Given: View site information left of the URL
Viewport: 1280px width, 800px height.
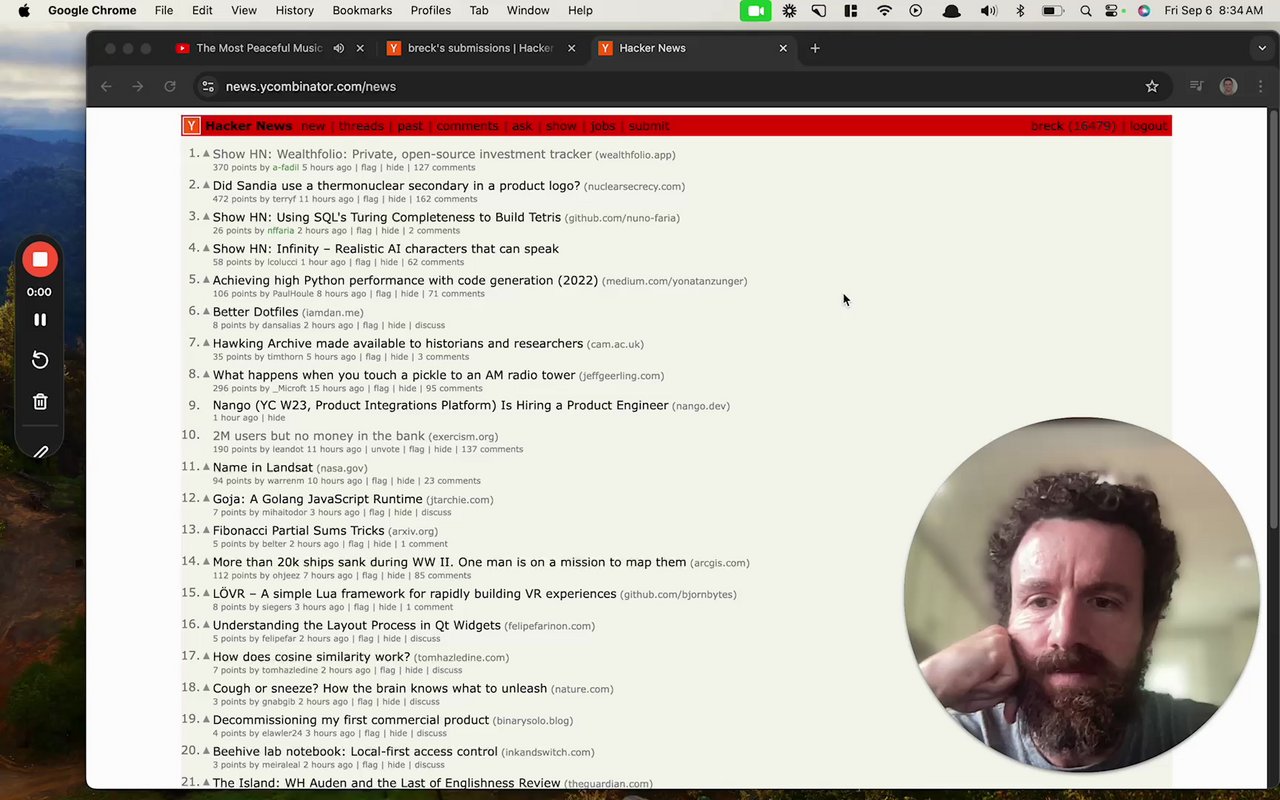Looking at the screenshot, I should point(208,87).
